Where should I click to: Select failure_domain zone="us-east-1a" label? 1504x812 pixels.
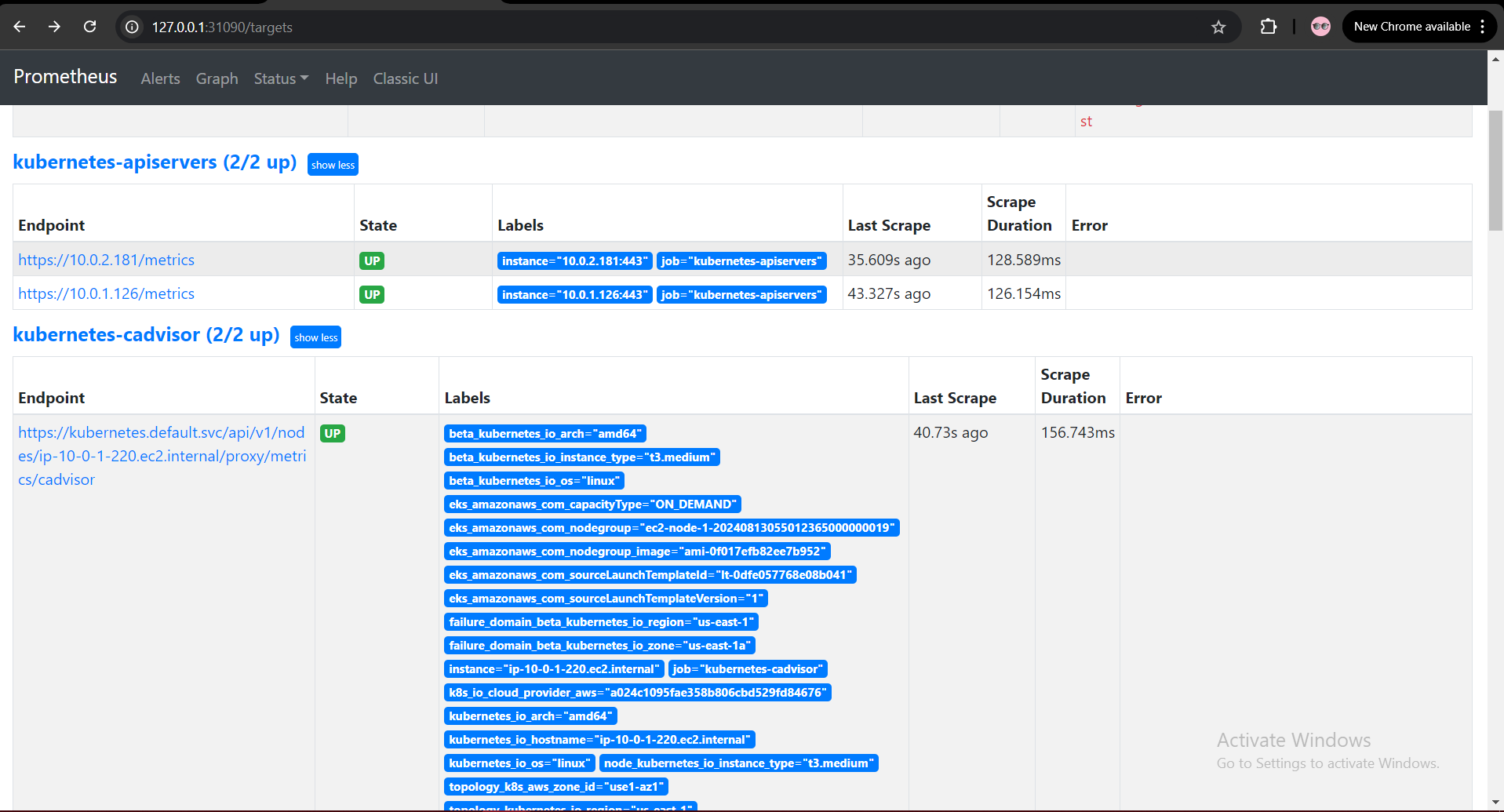599,645
